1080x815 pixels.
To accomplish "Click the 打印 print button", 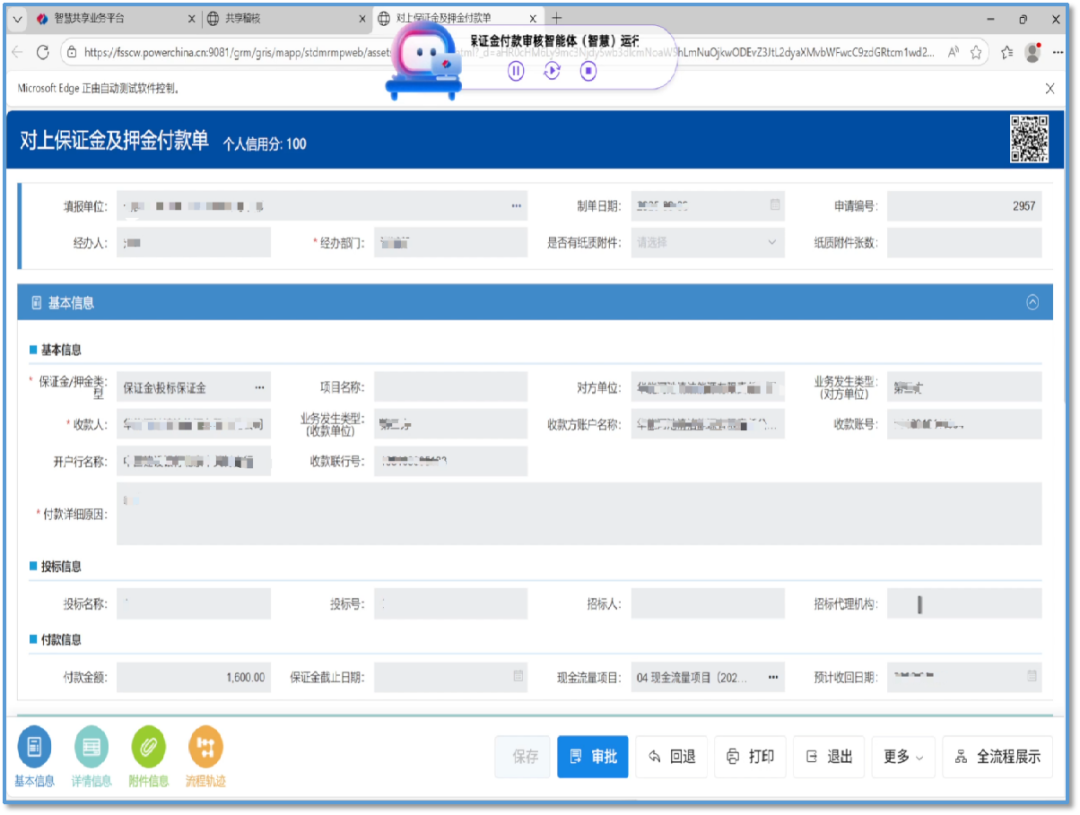I will 751,756.
